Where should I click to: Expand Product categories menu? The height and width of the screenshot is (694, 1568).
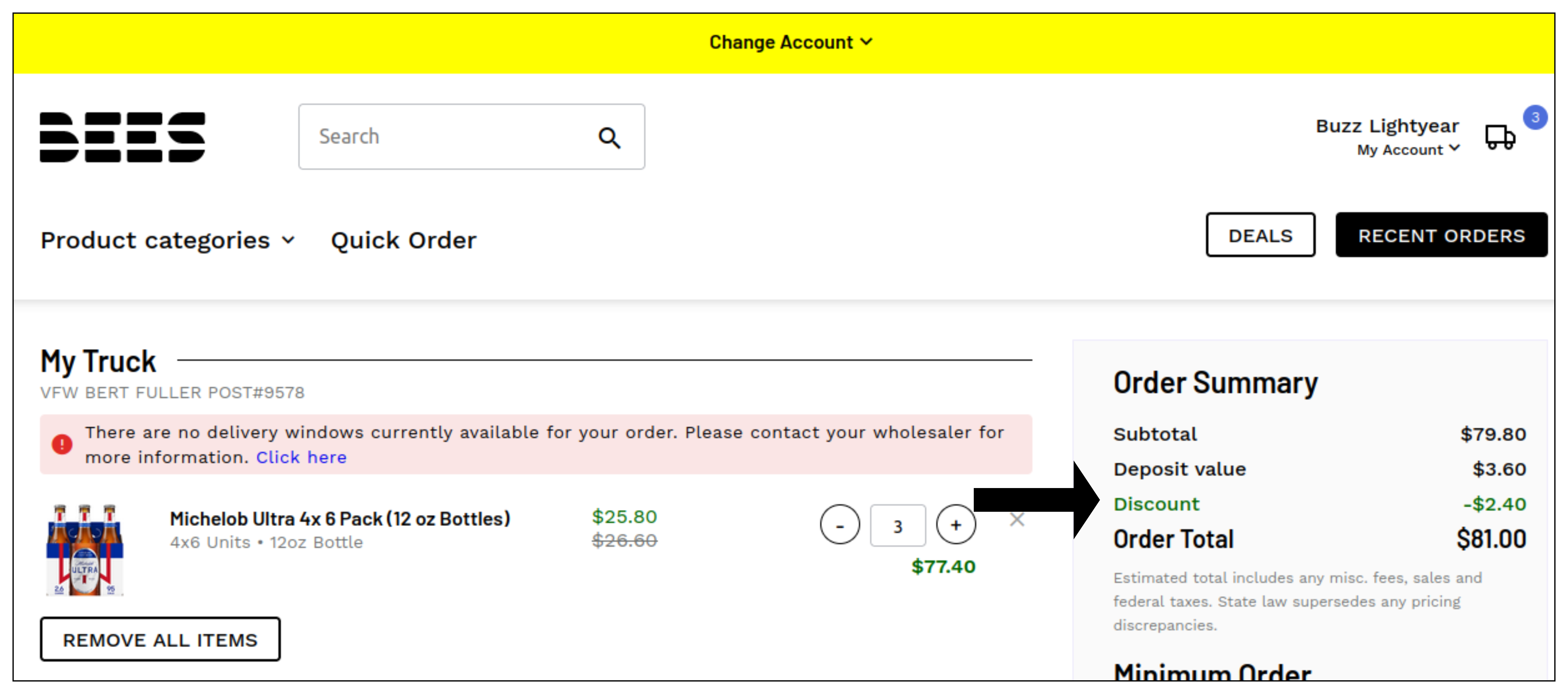pyautogui.click(x=168, y=241)
